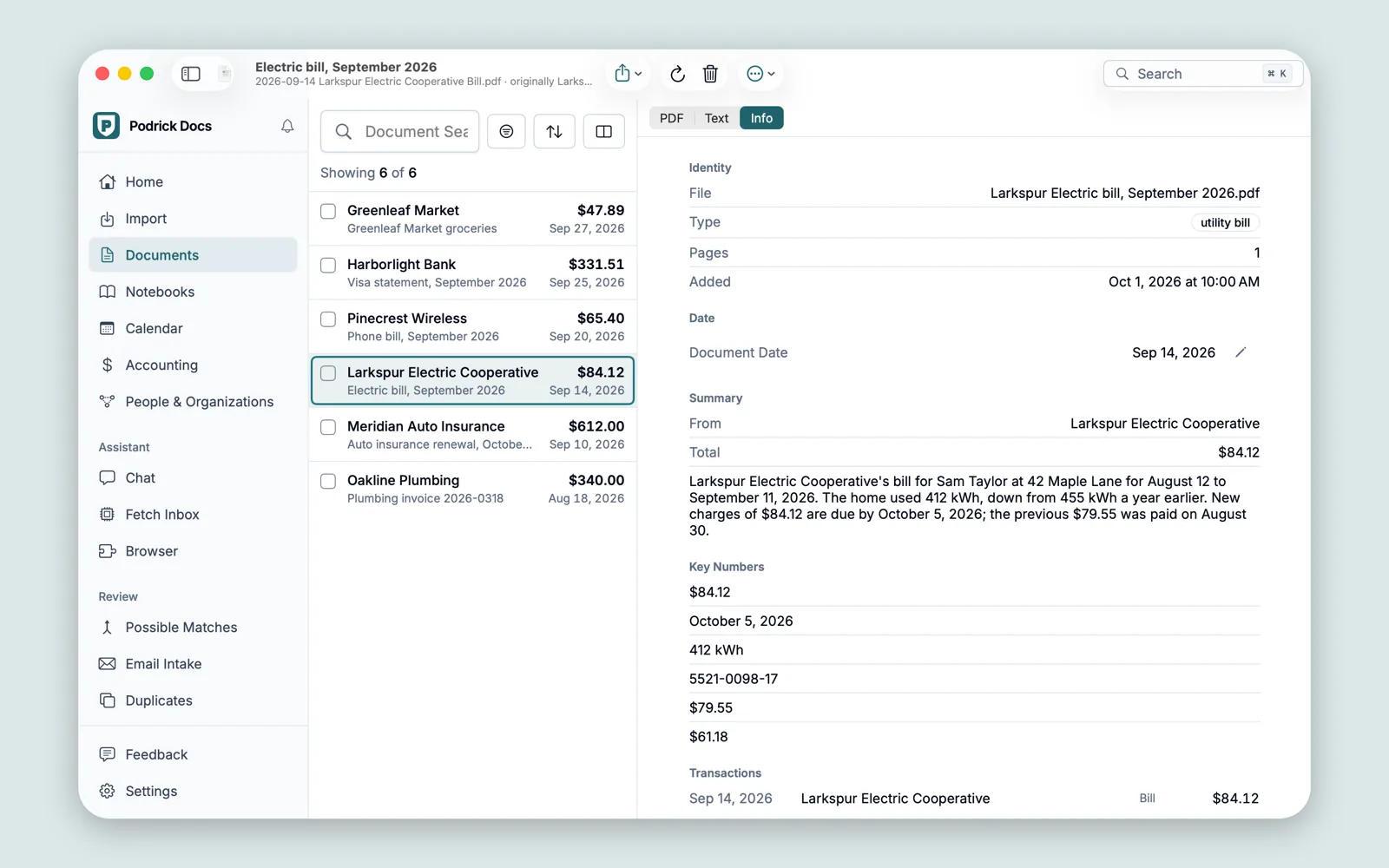Open the more options ellipsis menu
The width and height of the screenshot is (1389, 868).
coord(760,74)
